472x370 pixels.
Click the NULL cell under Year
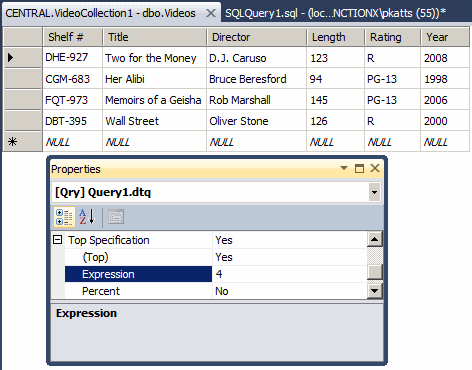tap(445, 142)
